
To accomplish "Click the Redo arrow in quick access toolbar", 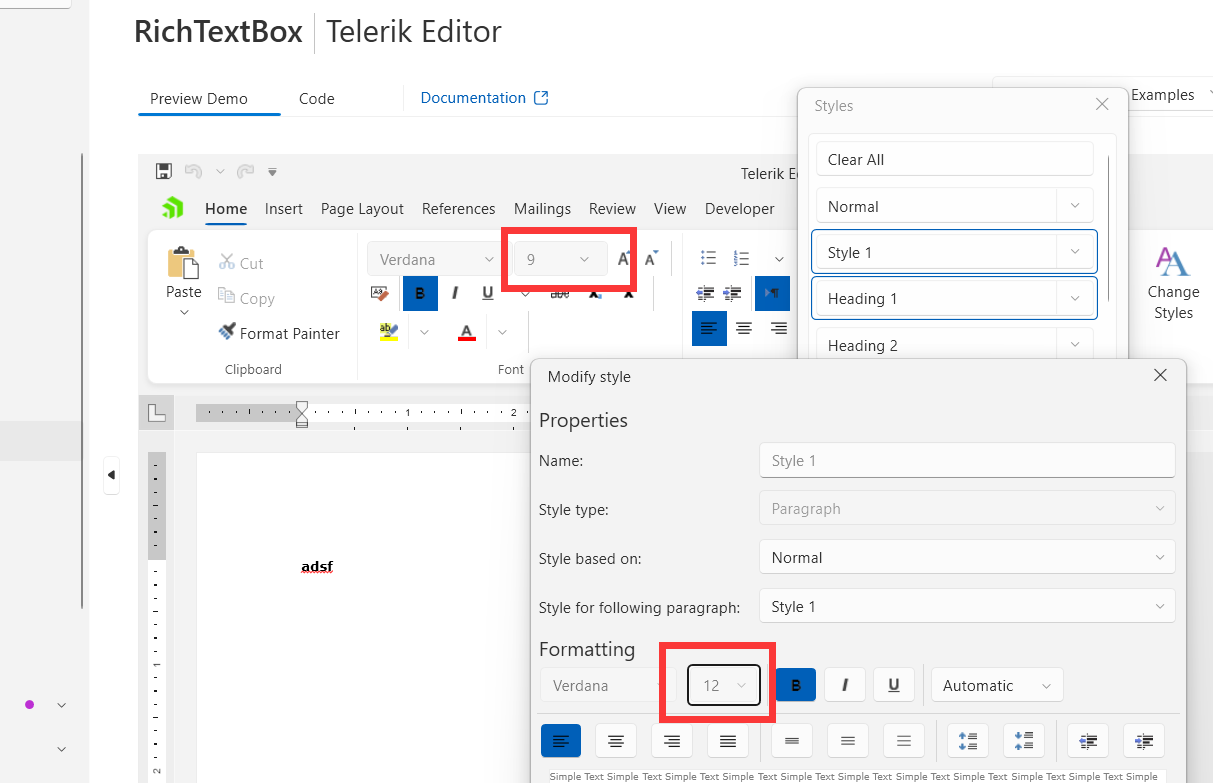I will pos(245,171).
